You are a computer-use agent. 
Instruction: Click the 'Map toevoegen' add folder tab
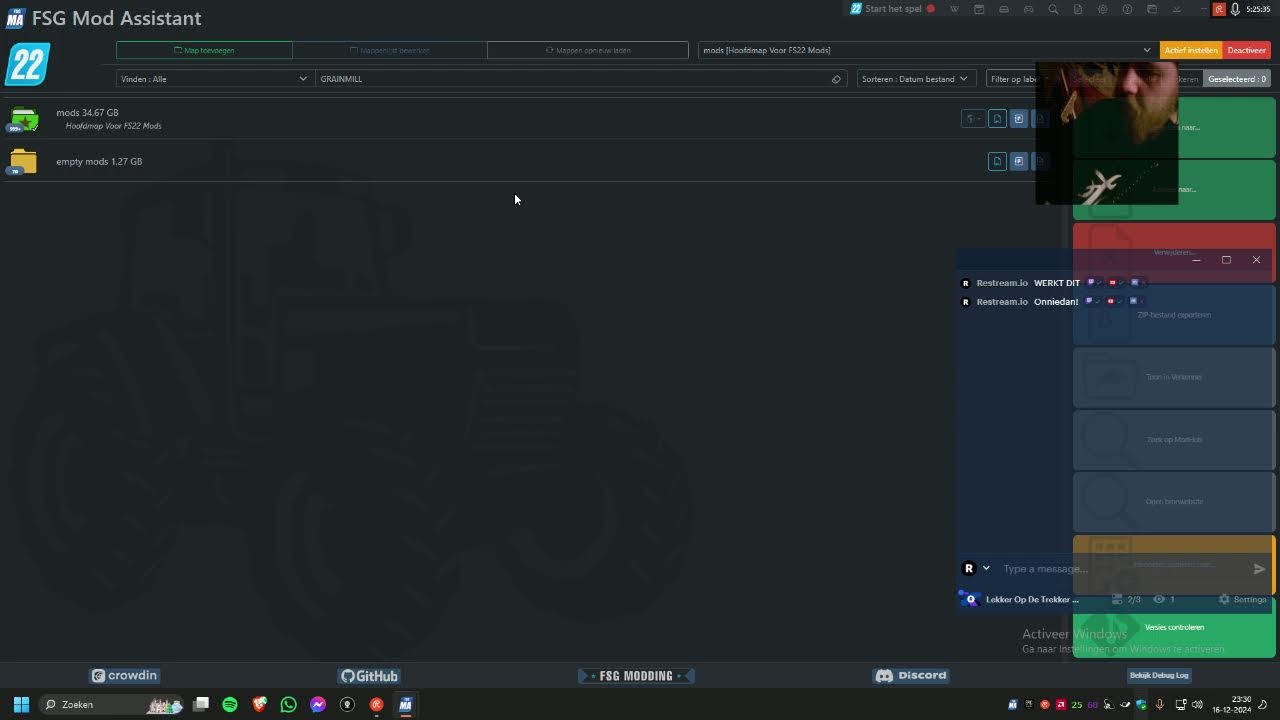tap(204, 50)
